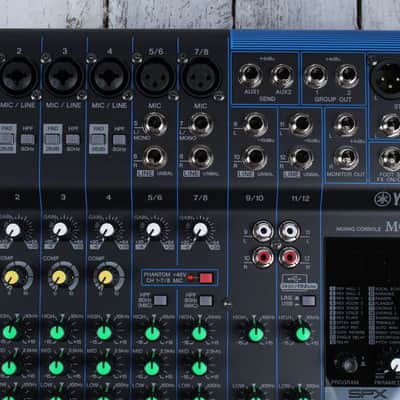Touch the green MID EQ knob on channel 7/8

point(199,369)
